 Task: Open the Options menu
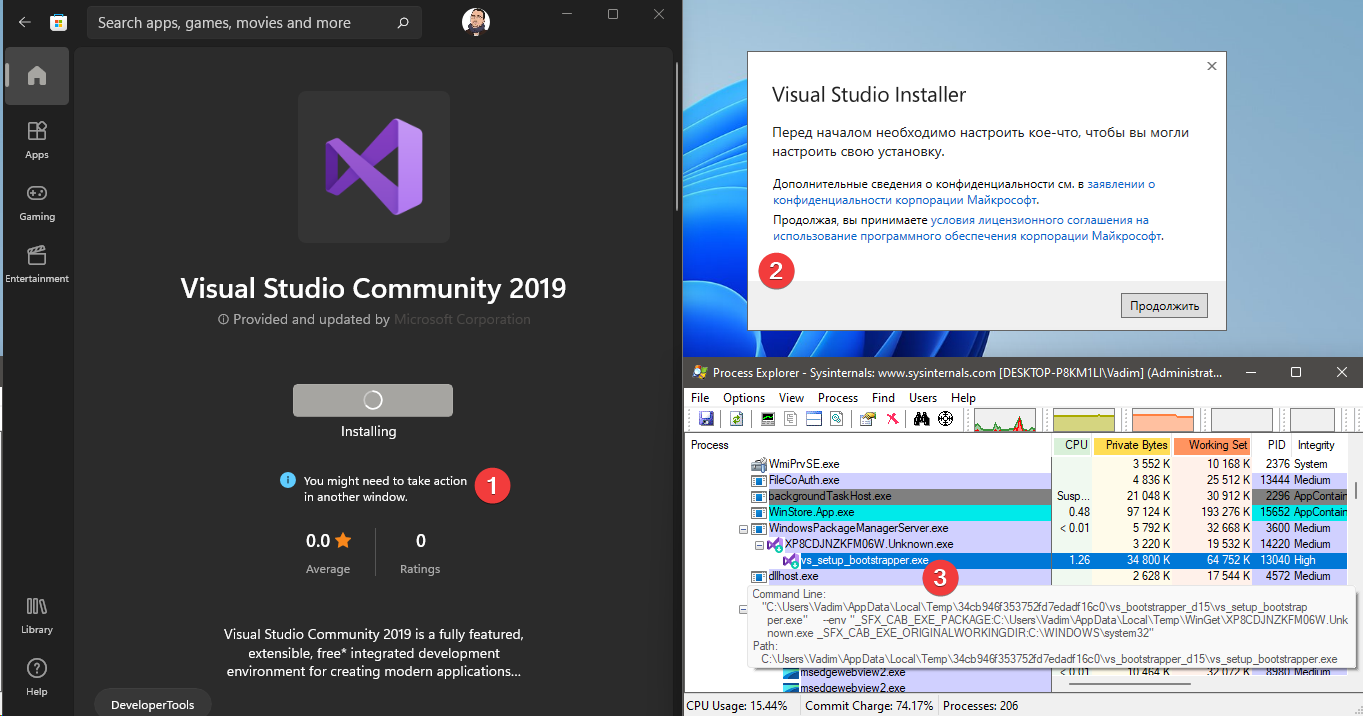744,397
